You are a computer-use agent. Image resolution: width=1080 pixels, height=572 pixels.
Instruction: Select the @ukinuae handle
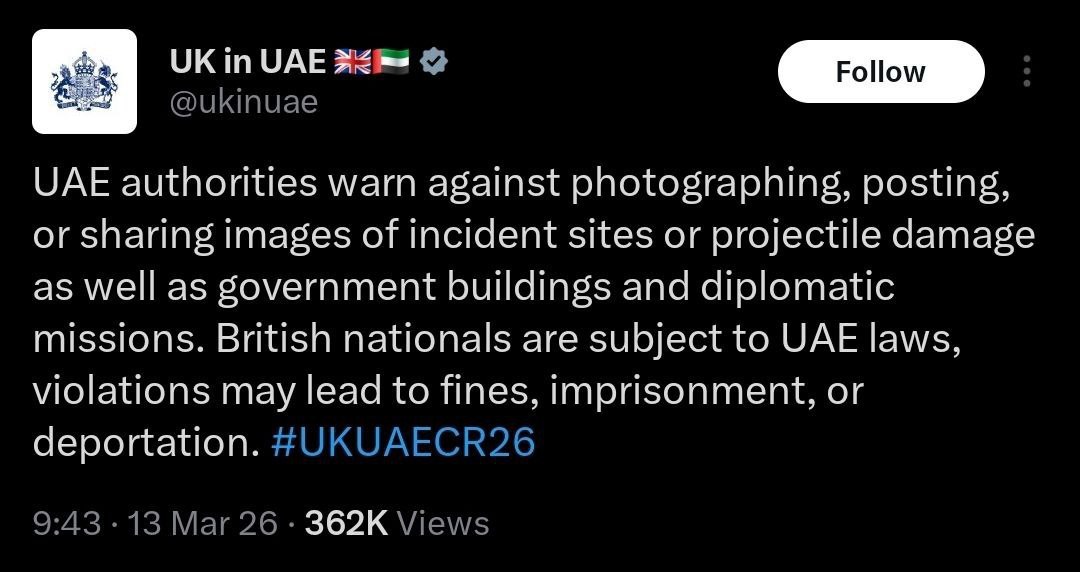[243, 103]
